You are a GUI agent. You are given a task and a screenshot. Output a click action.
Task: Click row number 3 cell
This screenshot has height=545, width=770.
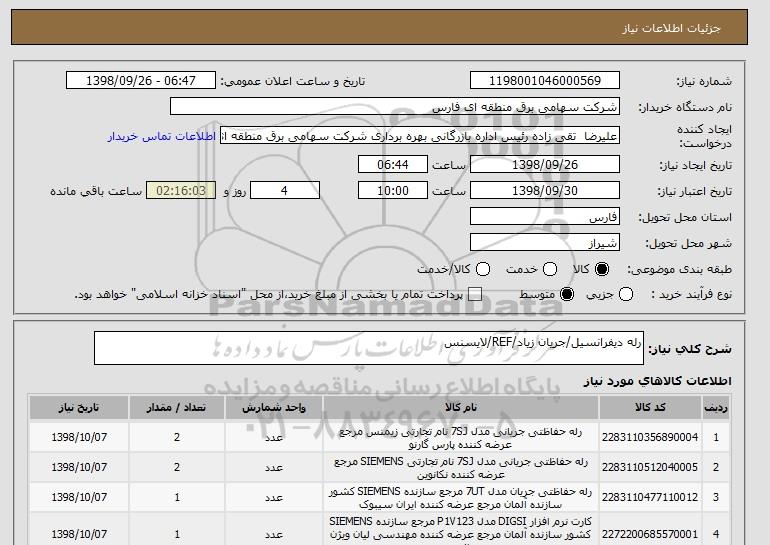click(716, 497)
